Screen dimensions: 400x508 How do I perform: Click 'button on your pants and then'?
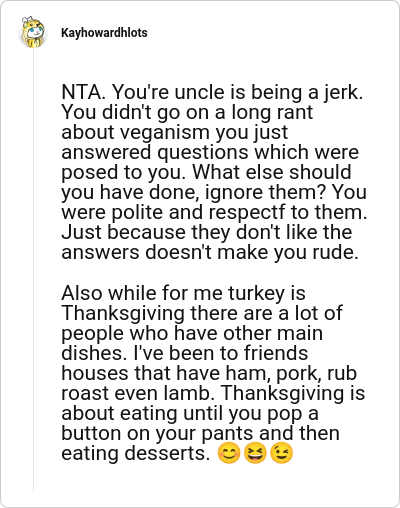tap(200, 433)
